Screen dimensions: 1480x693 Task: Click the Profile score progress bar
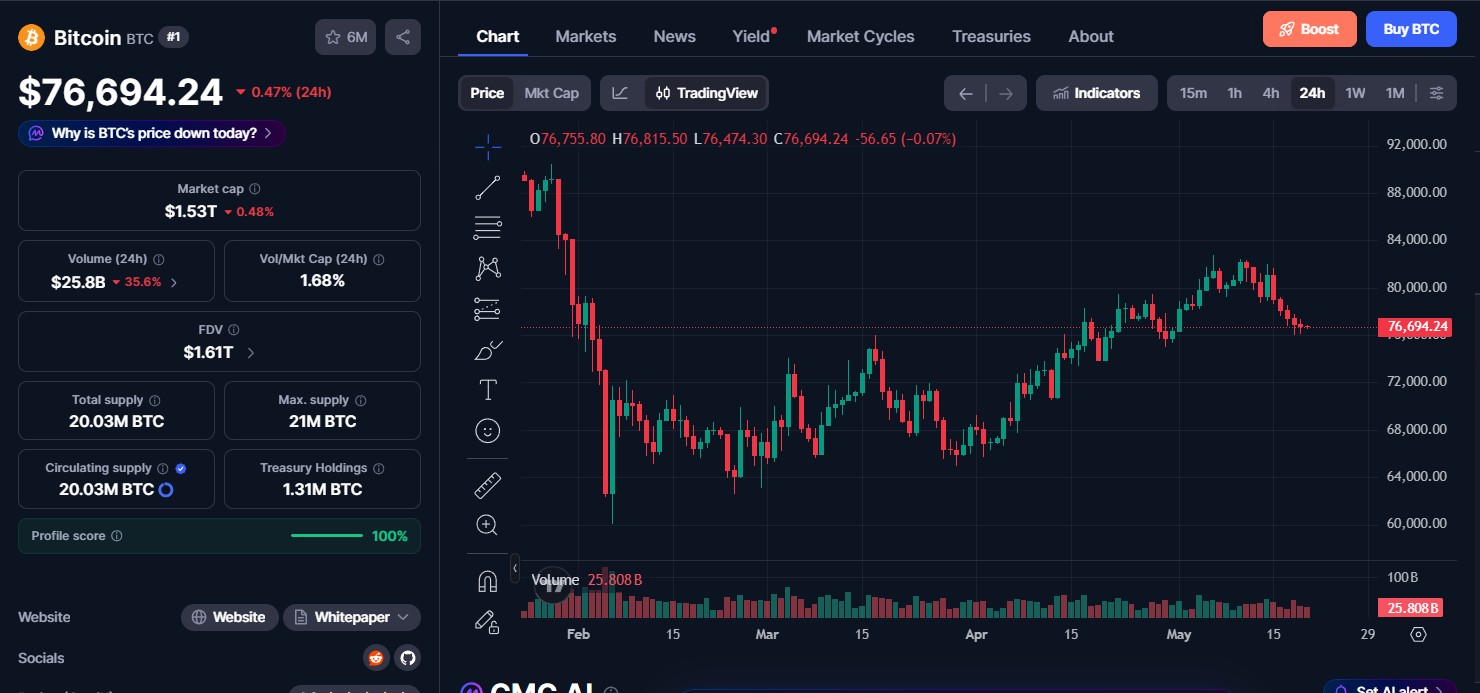(x=327, y=536)
